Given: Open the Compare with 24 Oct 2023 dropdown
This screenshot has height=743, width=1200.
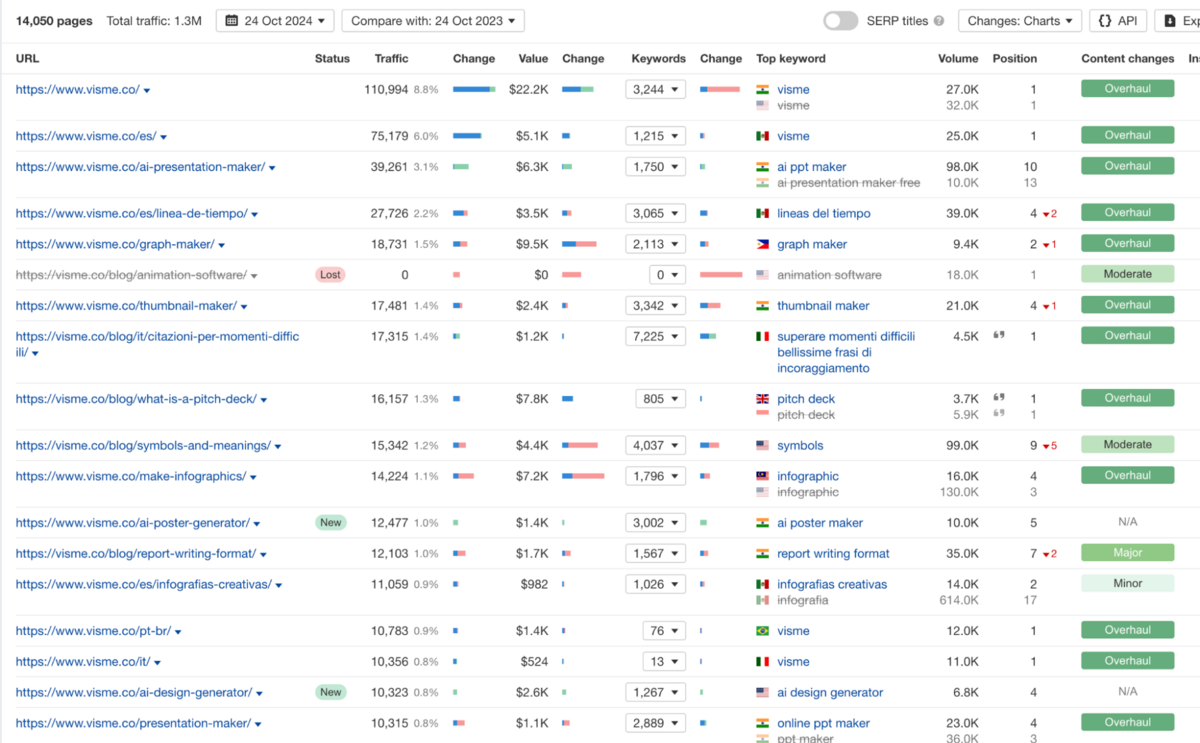Looking at the screenshot, I should (x=432, y=21).
